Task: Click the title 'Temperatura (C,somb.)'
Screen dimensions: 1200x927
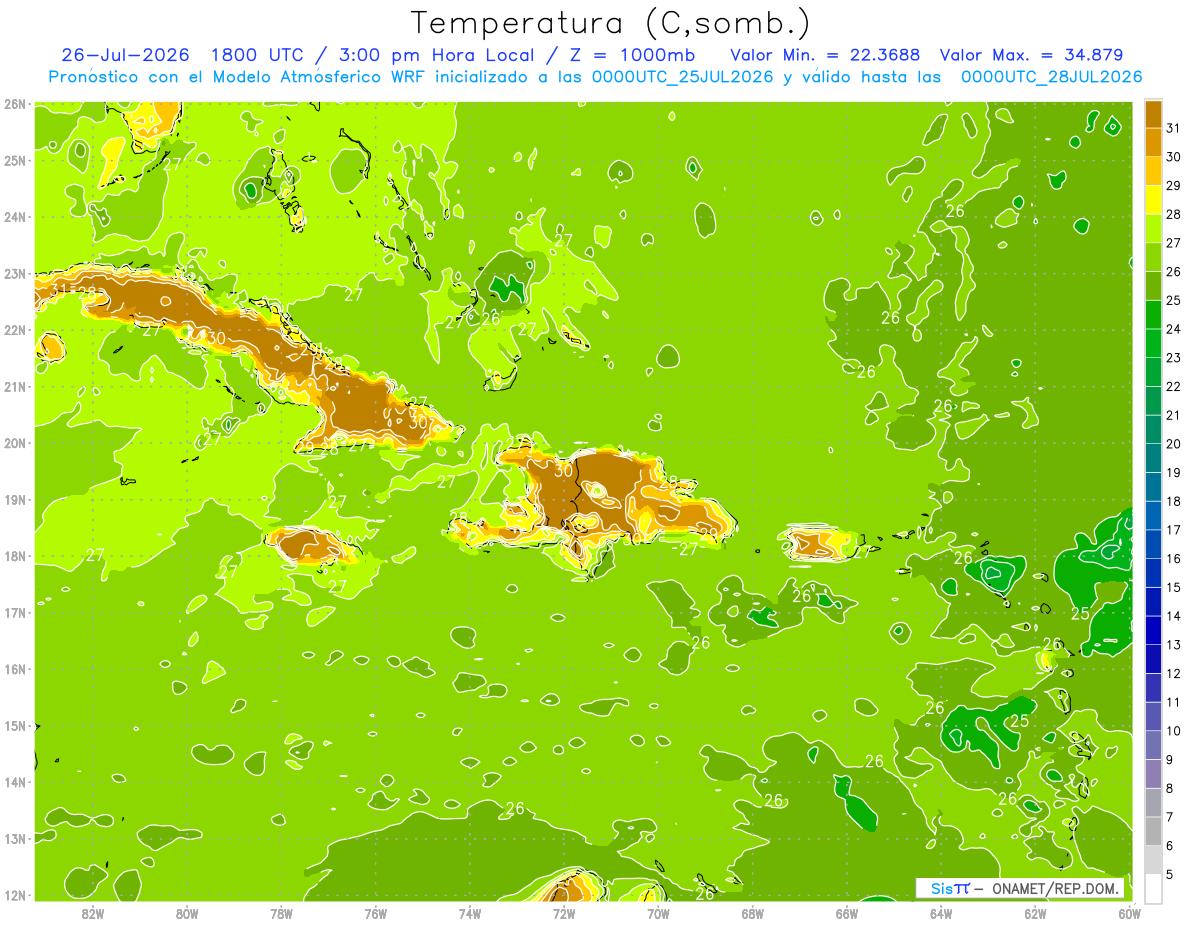Action: tap(611, 23)
